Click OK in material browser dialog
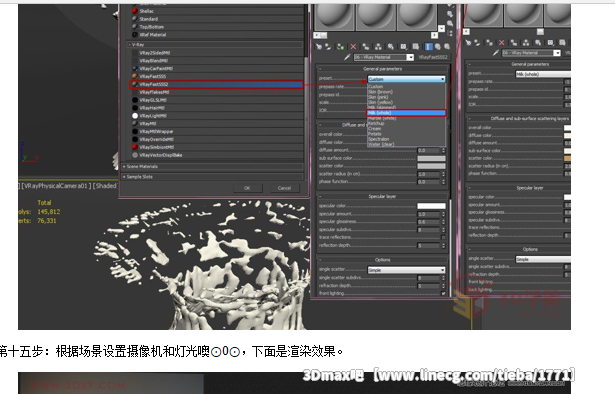Screen dimensions: 615x394 point(247,188)
